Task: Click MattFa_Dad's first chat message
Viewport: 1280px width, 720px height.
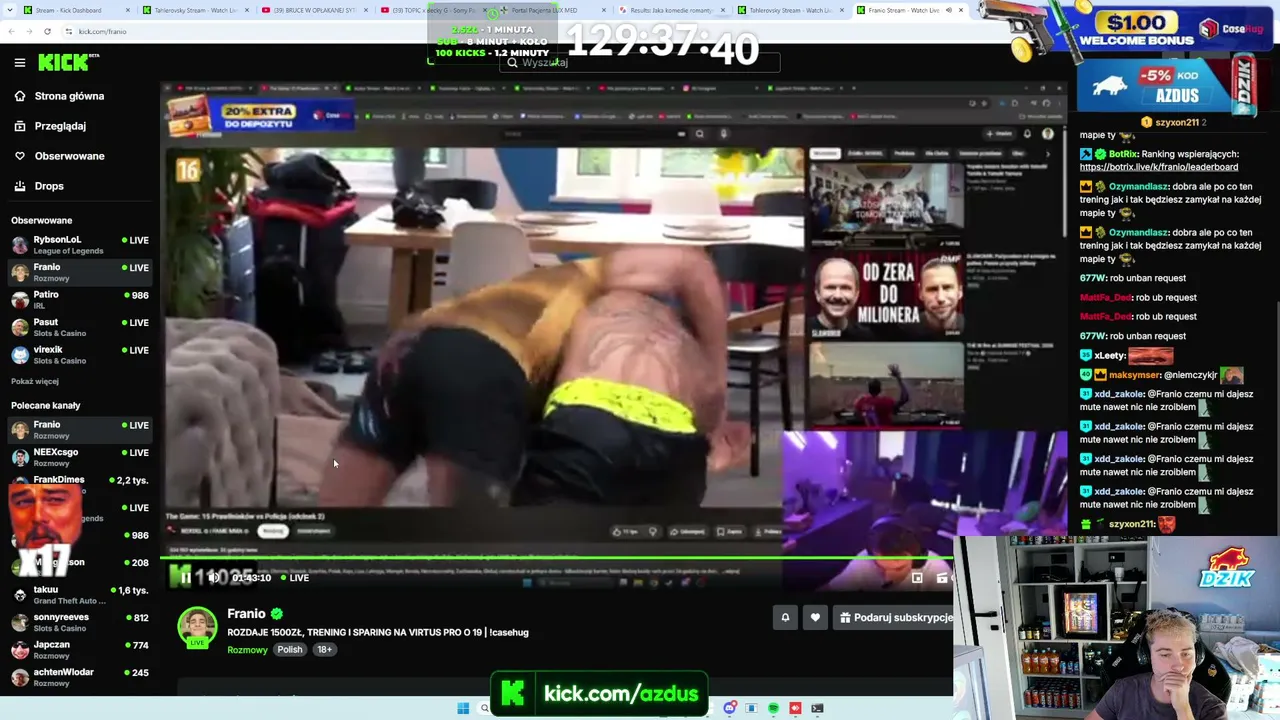Action: click(1138, 297)
